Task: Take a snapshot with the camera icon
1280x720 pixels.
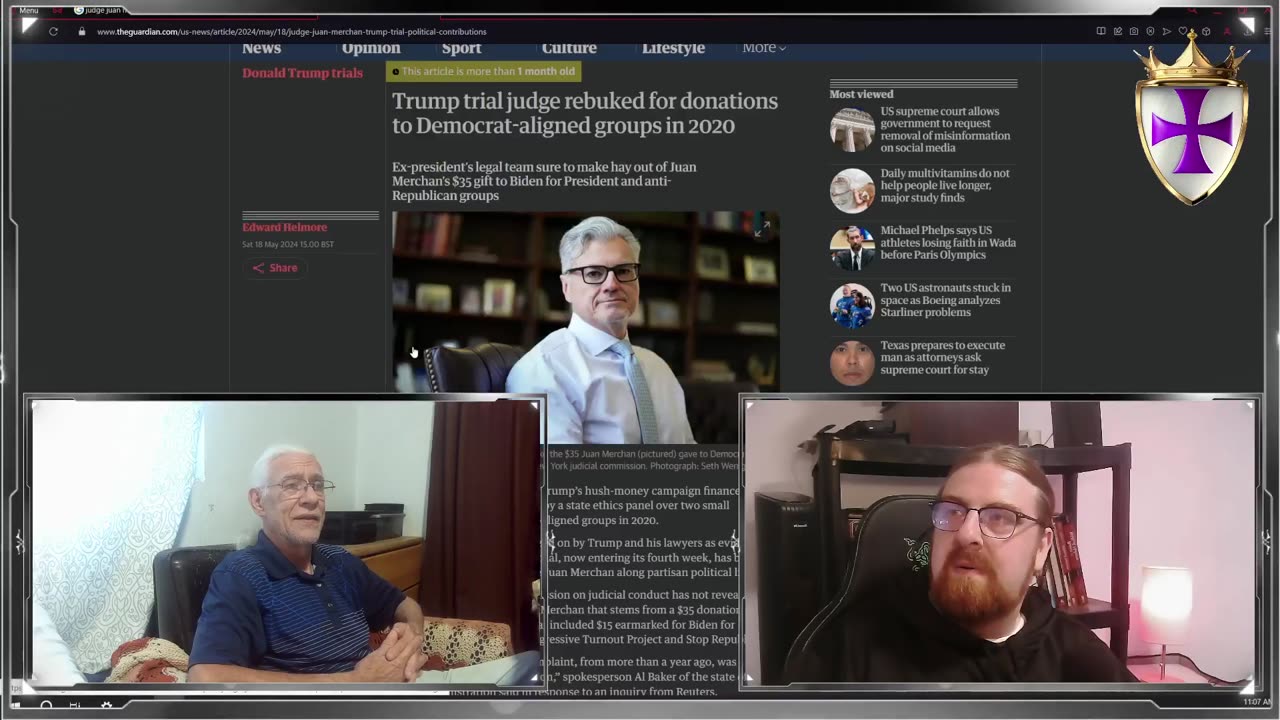Action: click(x=1134, y=31)
